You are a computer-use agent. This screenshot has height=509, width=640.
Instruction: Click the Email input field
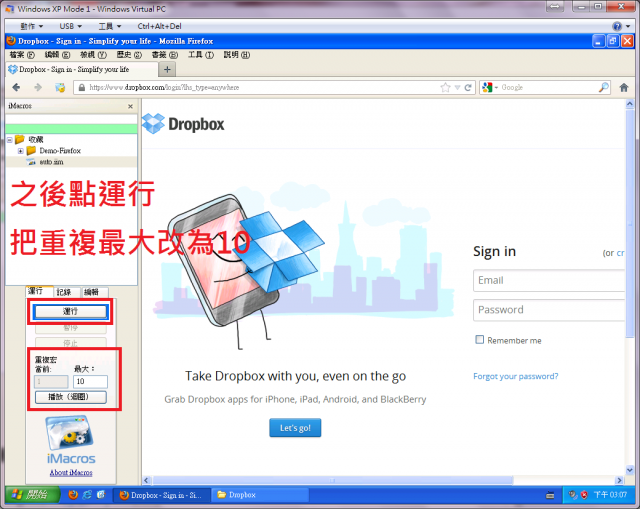549,280
